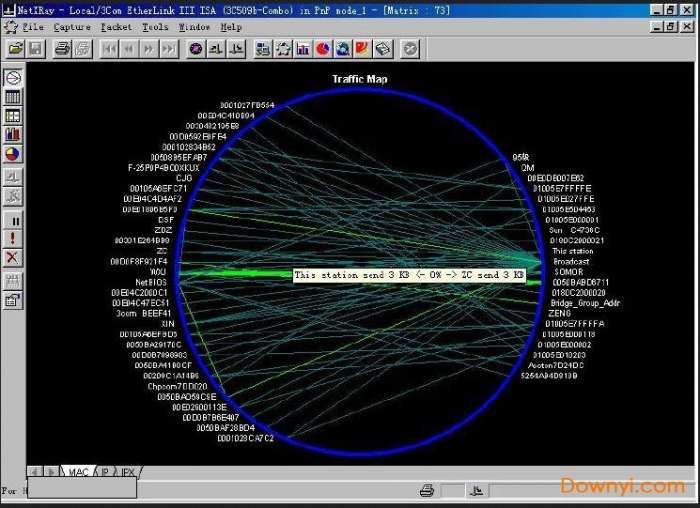This screenshot has height=508, width=700.
Task: Select the MAC tab
Action: pos(76,471)
